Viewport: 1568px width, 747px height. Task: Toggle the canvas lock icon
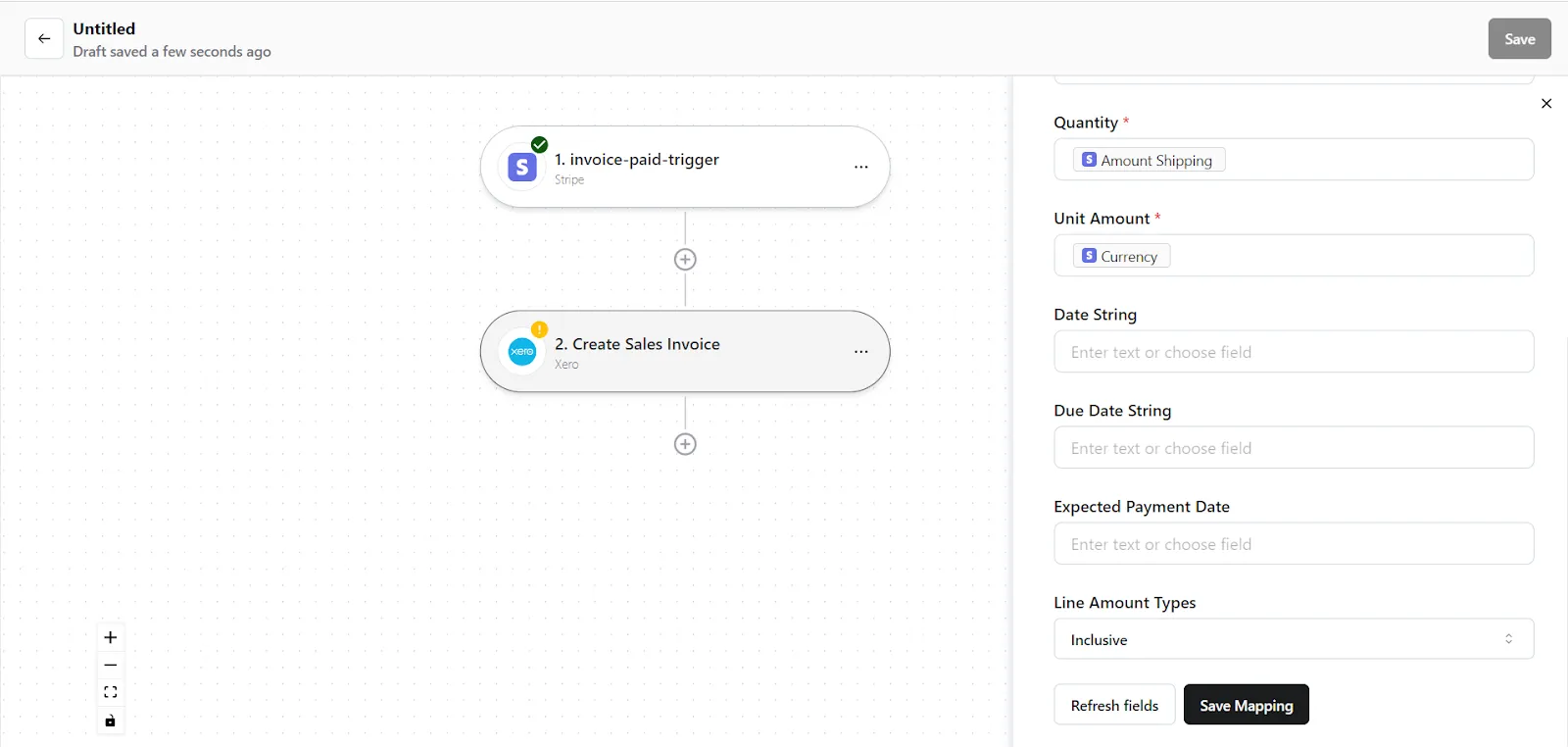click(111, 721)
